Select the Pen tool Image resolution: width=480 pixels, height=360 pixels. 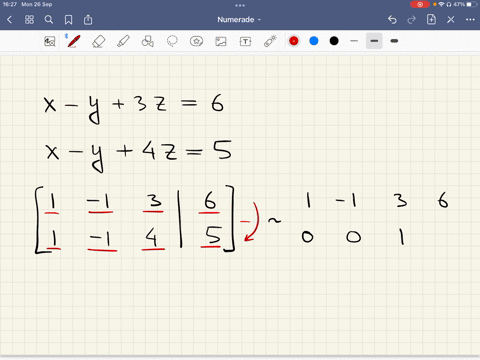point(73,41)
